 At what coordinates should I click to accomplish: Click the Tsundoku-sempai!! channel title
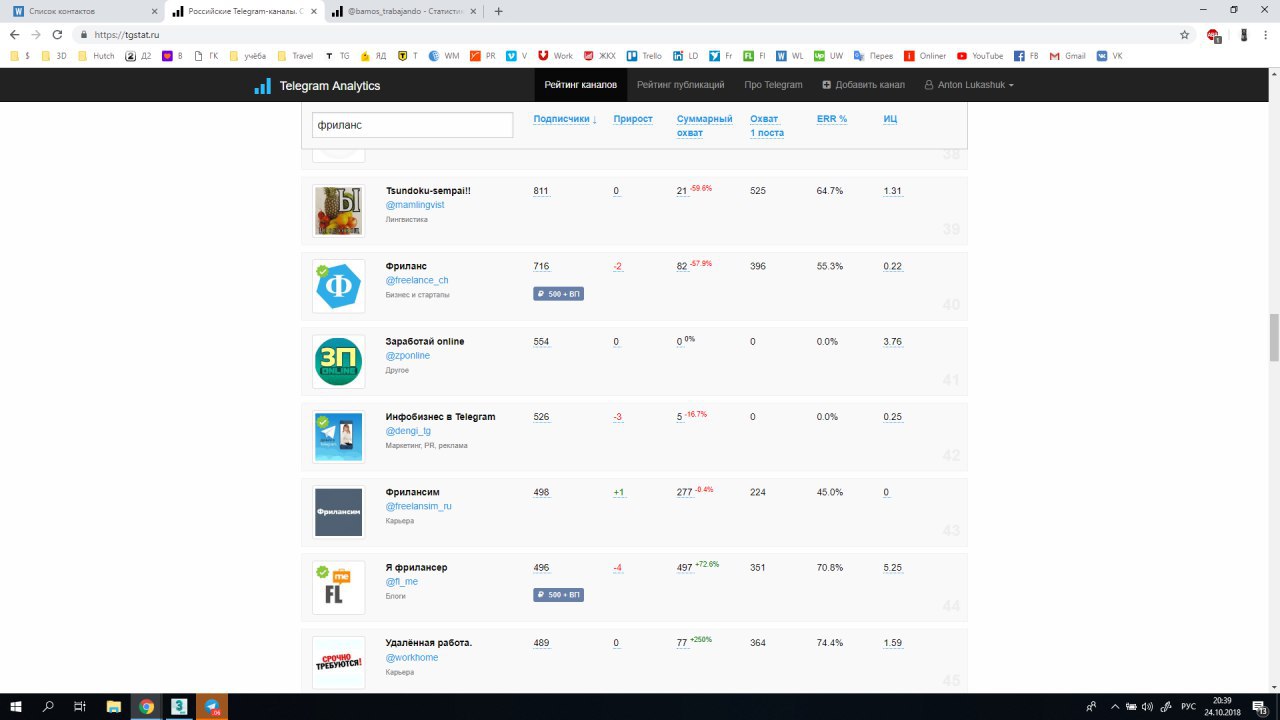[428, 191]
